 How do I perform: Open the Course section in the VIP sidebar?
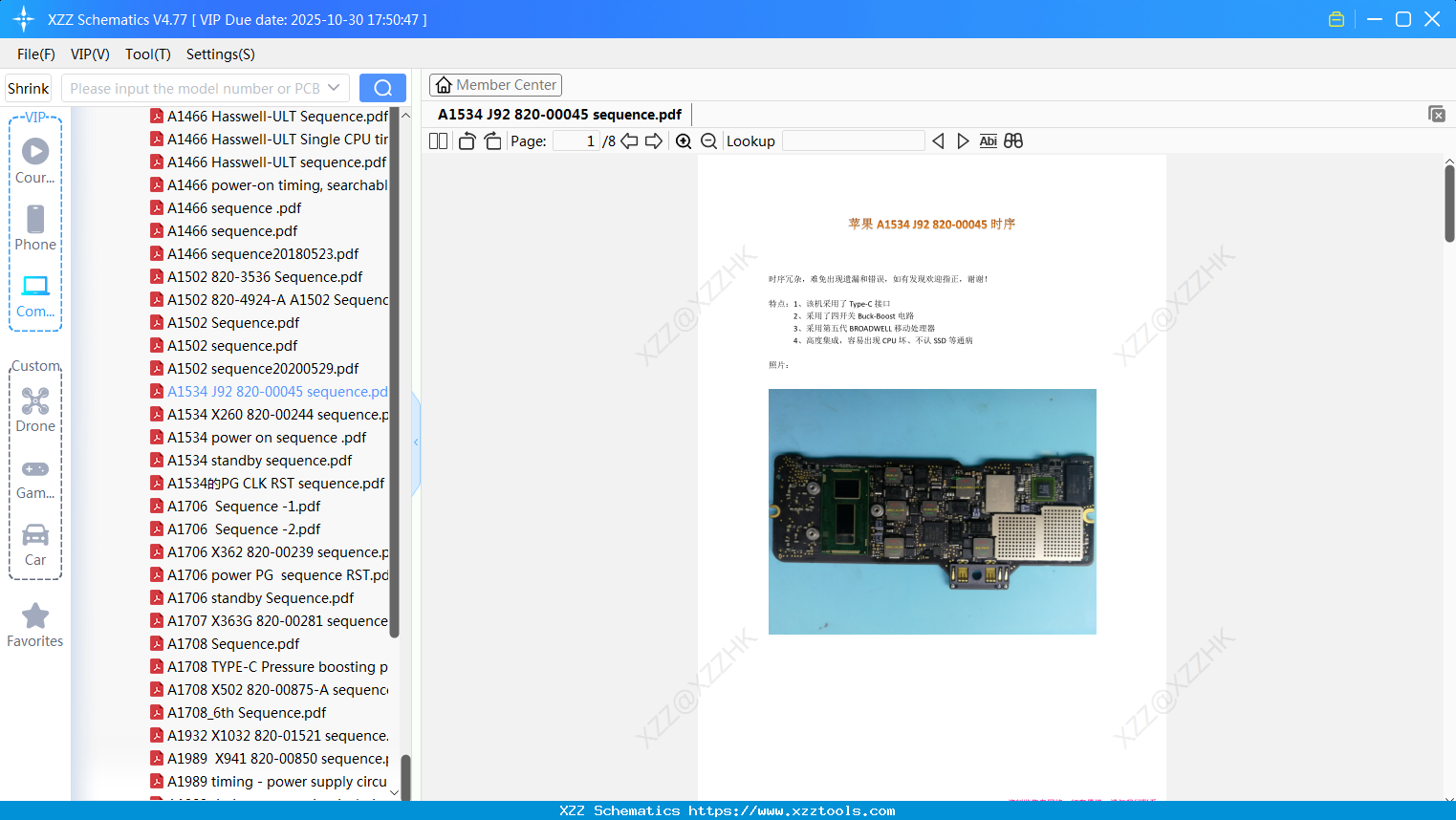click(x=35, y=162)
